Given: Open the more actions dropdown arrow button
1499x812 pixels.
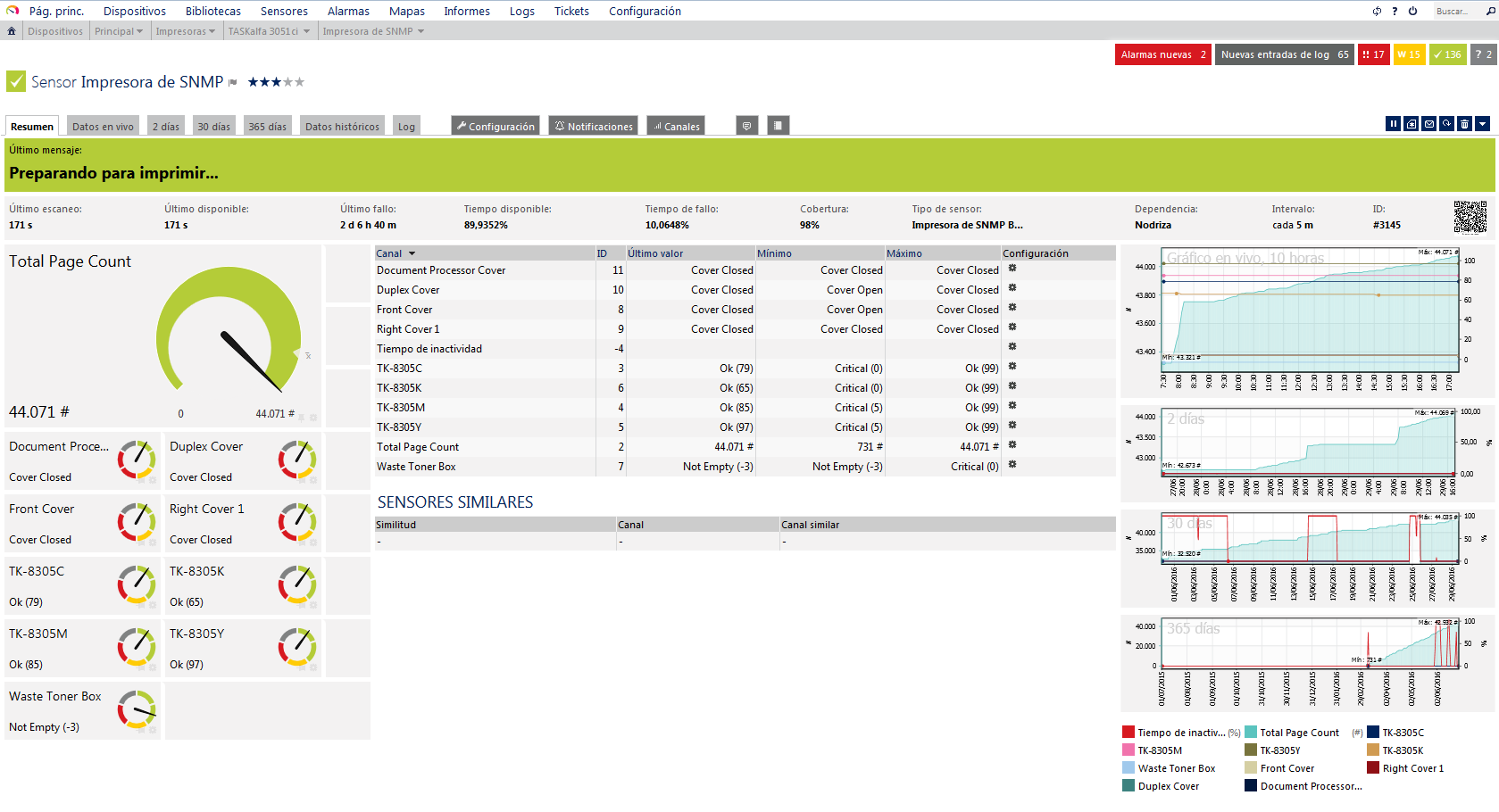Looking at the screenshot, I should (1482, 124).
